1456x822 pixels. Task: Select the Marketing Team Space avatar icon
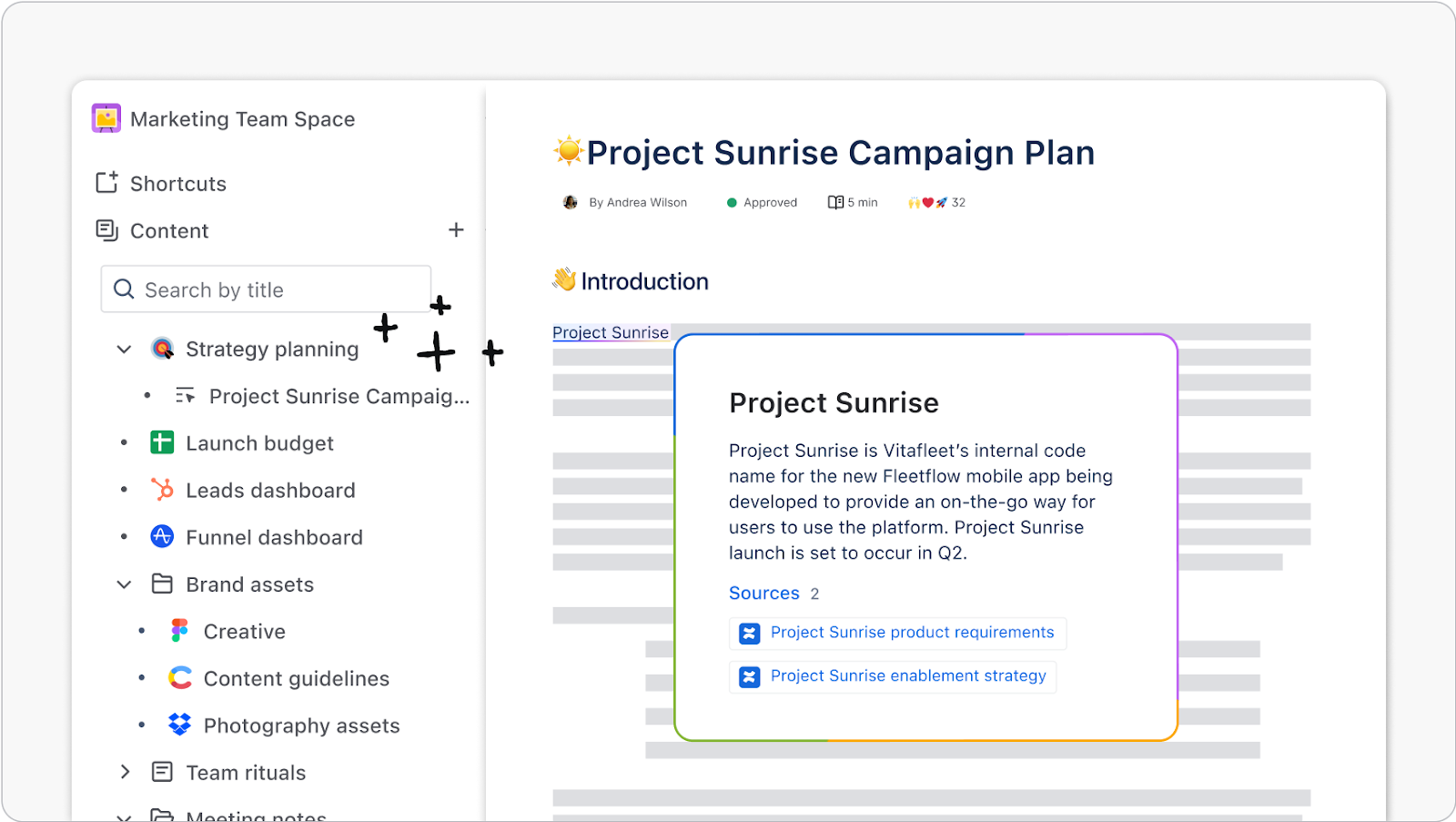(x=106, y=118)
